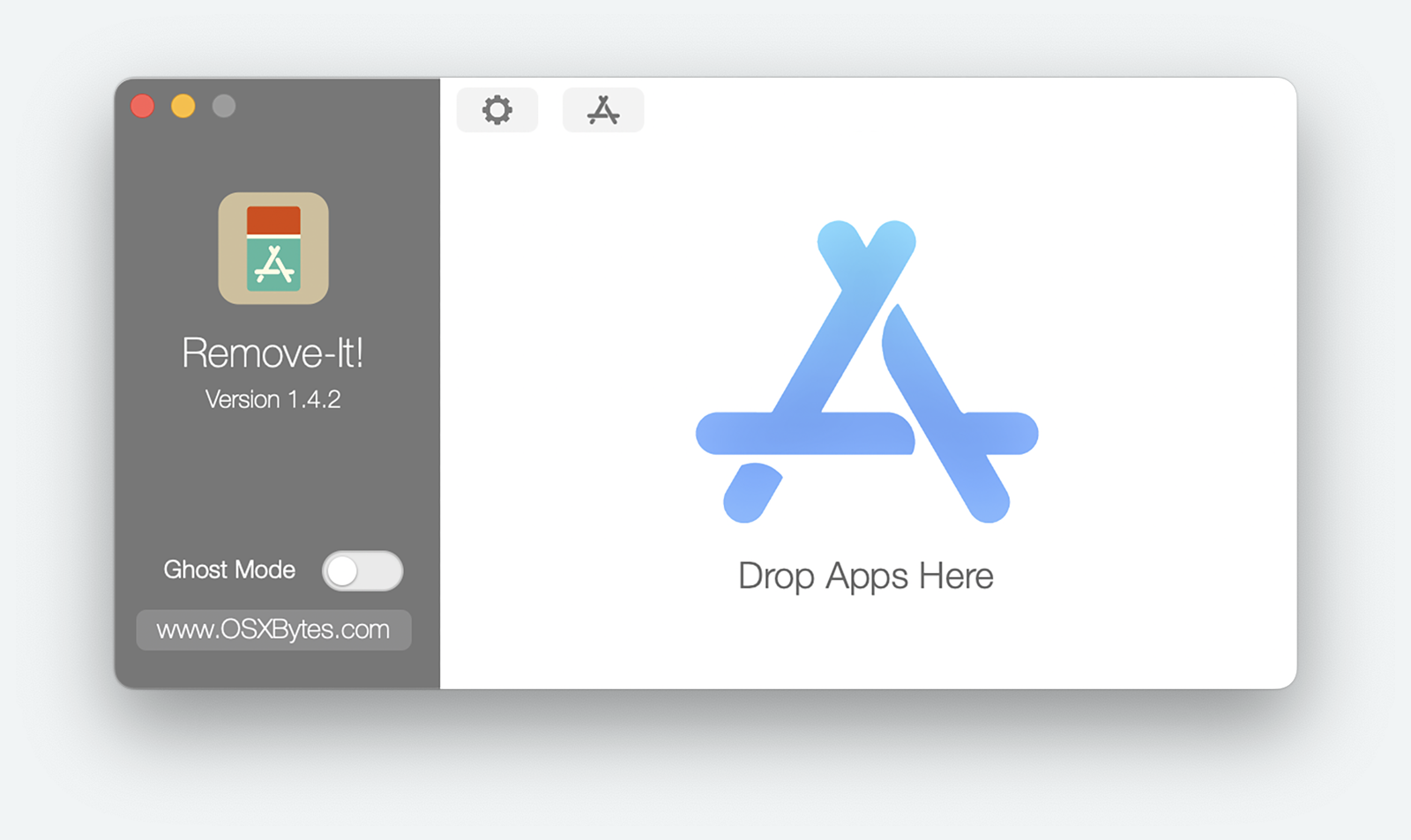1411x840 pixels.
Task: Minimize the window with the yellow button
Action: (x=183, y=106)
